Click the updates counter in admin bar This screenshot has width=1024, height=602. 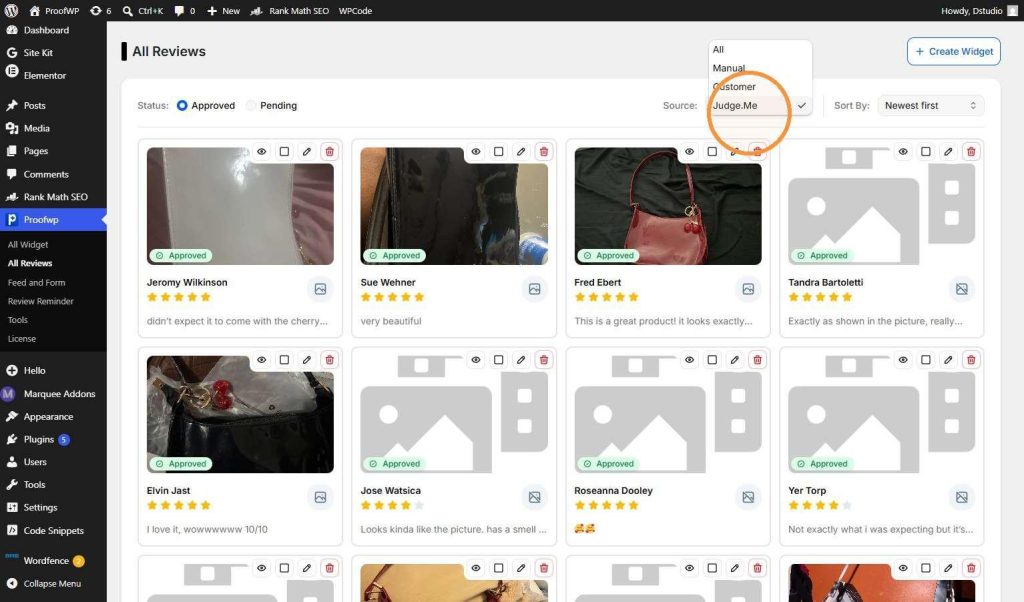101,10
